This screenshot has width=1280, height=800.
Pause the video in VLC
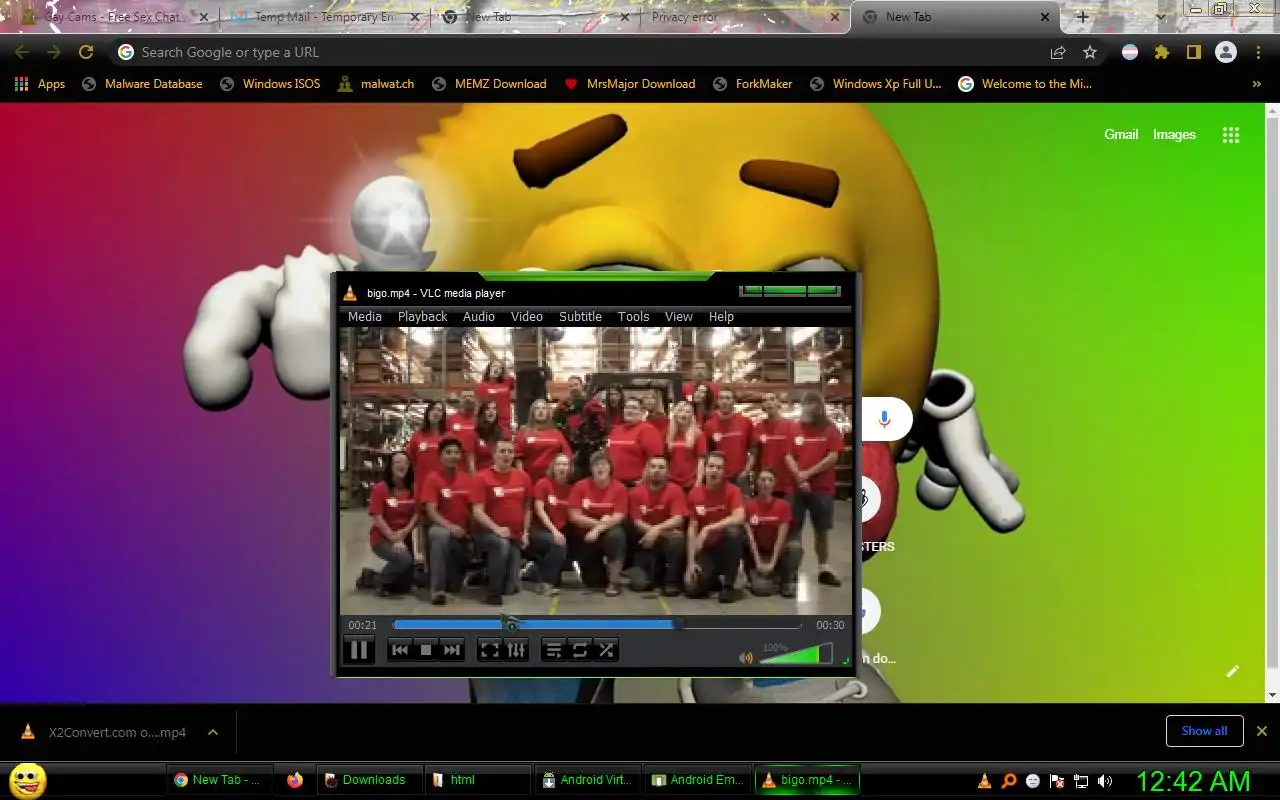pos(358,650)
